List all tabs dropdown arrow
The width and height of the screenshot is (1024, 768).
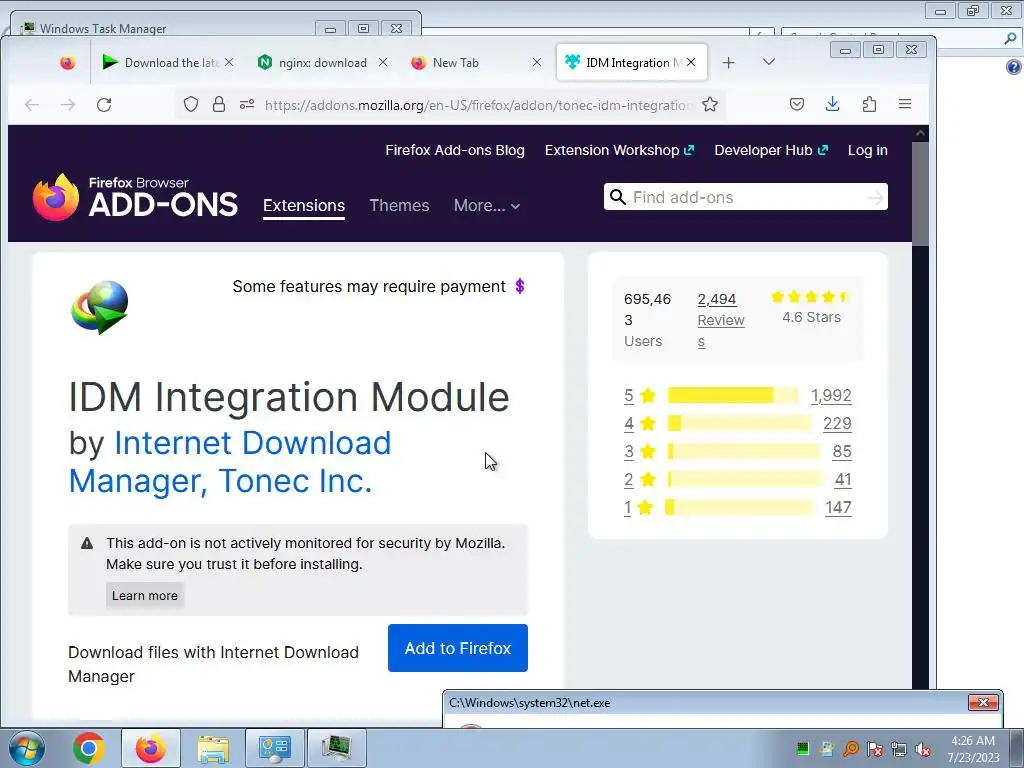769,62
